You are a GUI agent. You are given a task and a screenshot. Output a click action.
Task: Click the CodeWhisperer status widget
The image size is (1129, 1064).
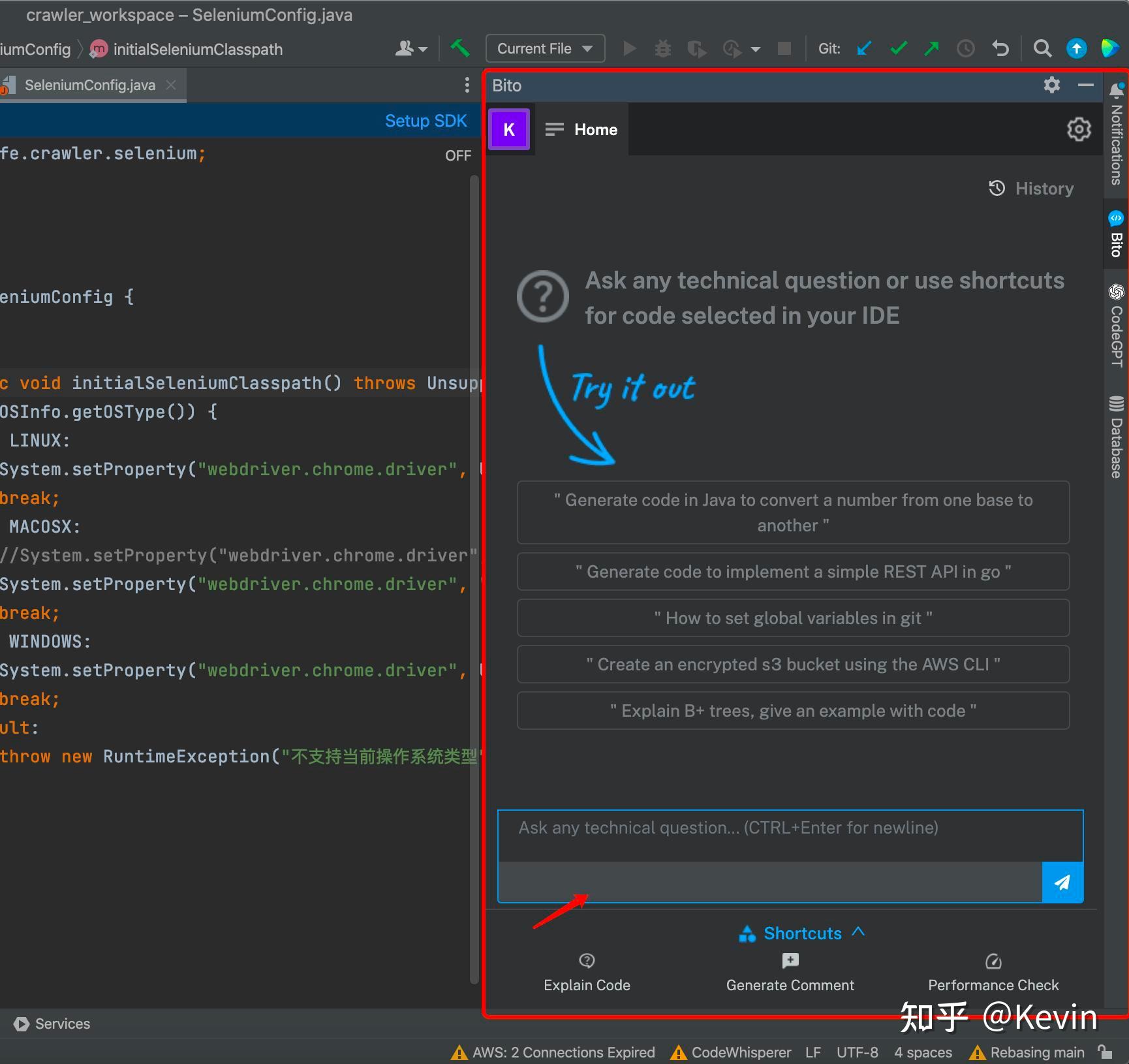pos(731,1052)
